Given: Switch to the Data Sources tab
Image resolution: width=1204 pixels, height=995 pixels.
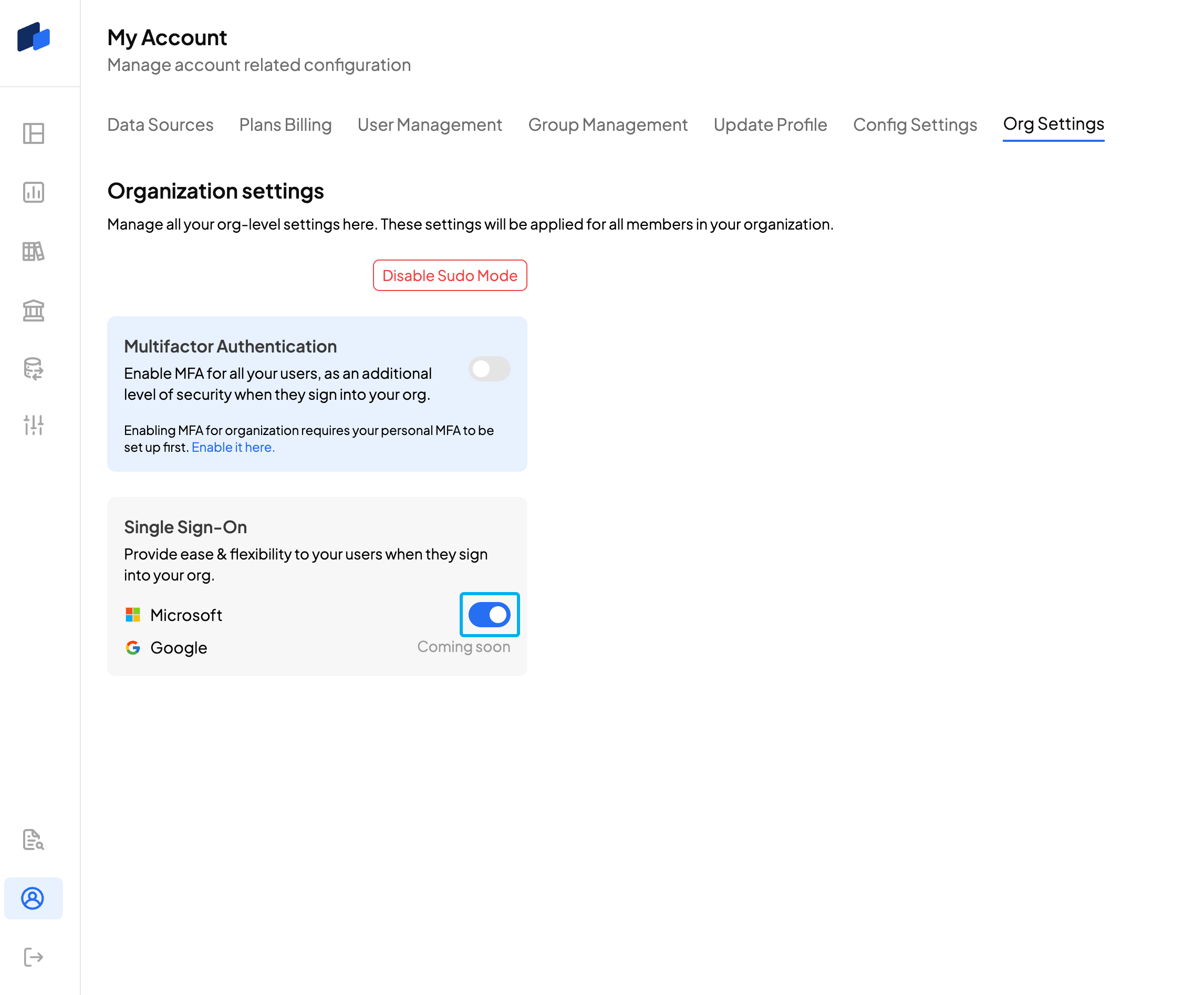Looking at the screenshot, I should tap(160, 125).
